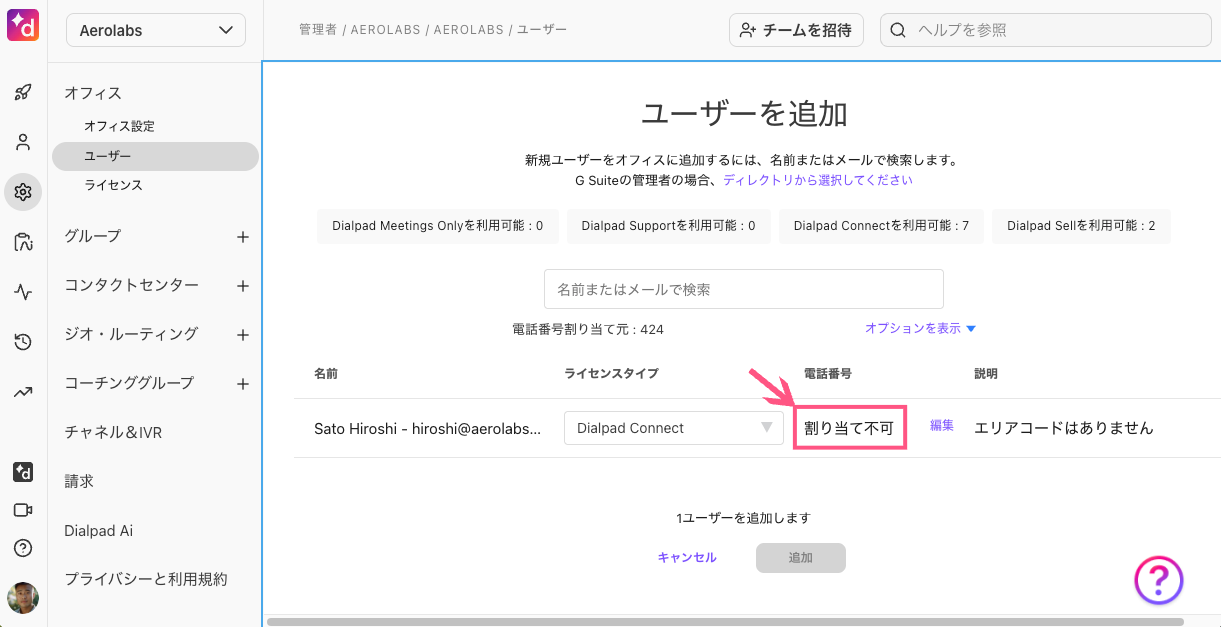Add a new グループ with plus icon
The image size is (1221, 627).
point(242,237)
